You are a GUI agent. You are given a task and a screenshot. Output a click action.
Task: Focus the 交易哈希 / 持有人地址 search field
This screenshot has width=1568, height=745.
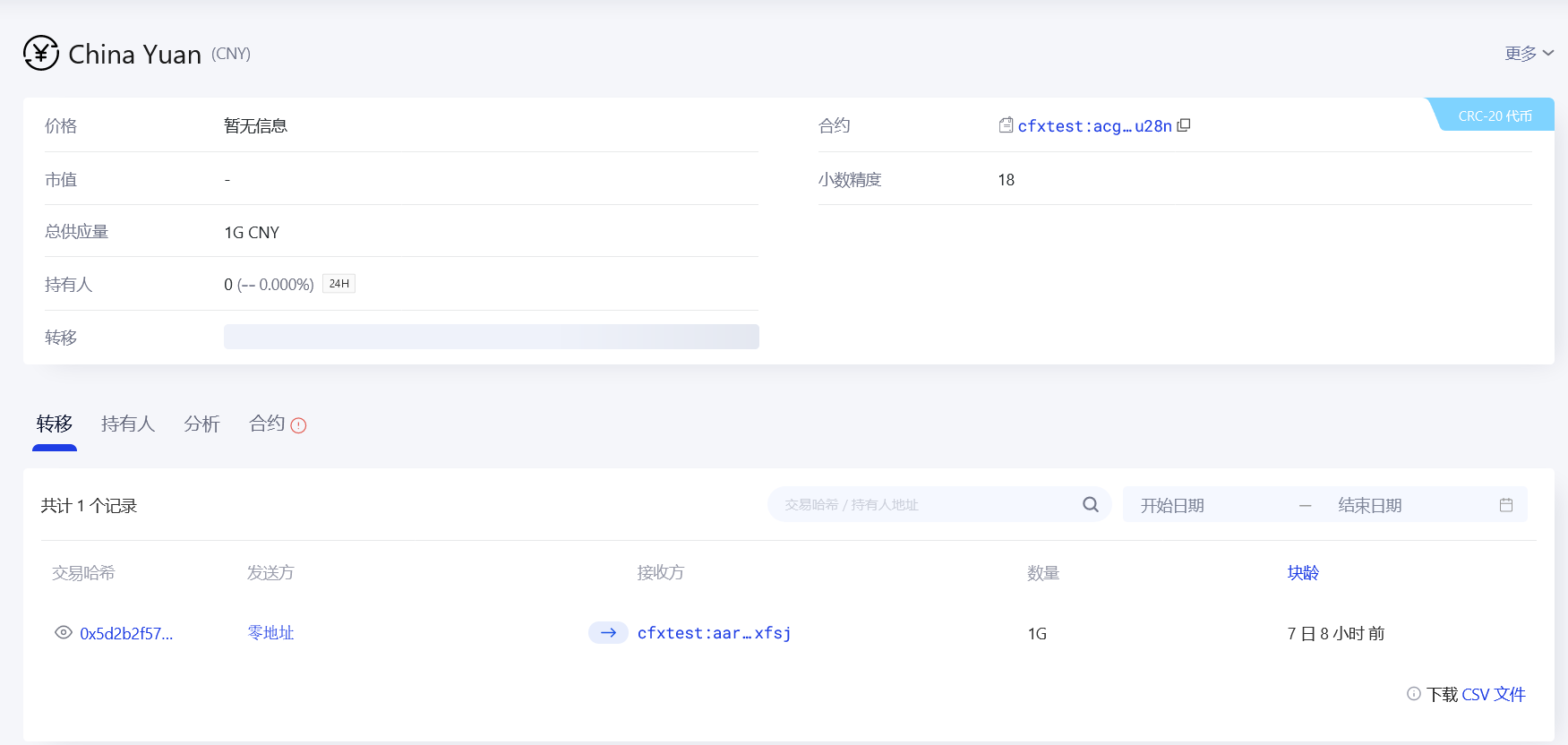922,505
